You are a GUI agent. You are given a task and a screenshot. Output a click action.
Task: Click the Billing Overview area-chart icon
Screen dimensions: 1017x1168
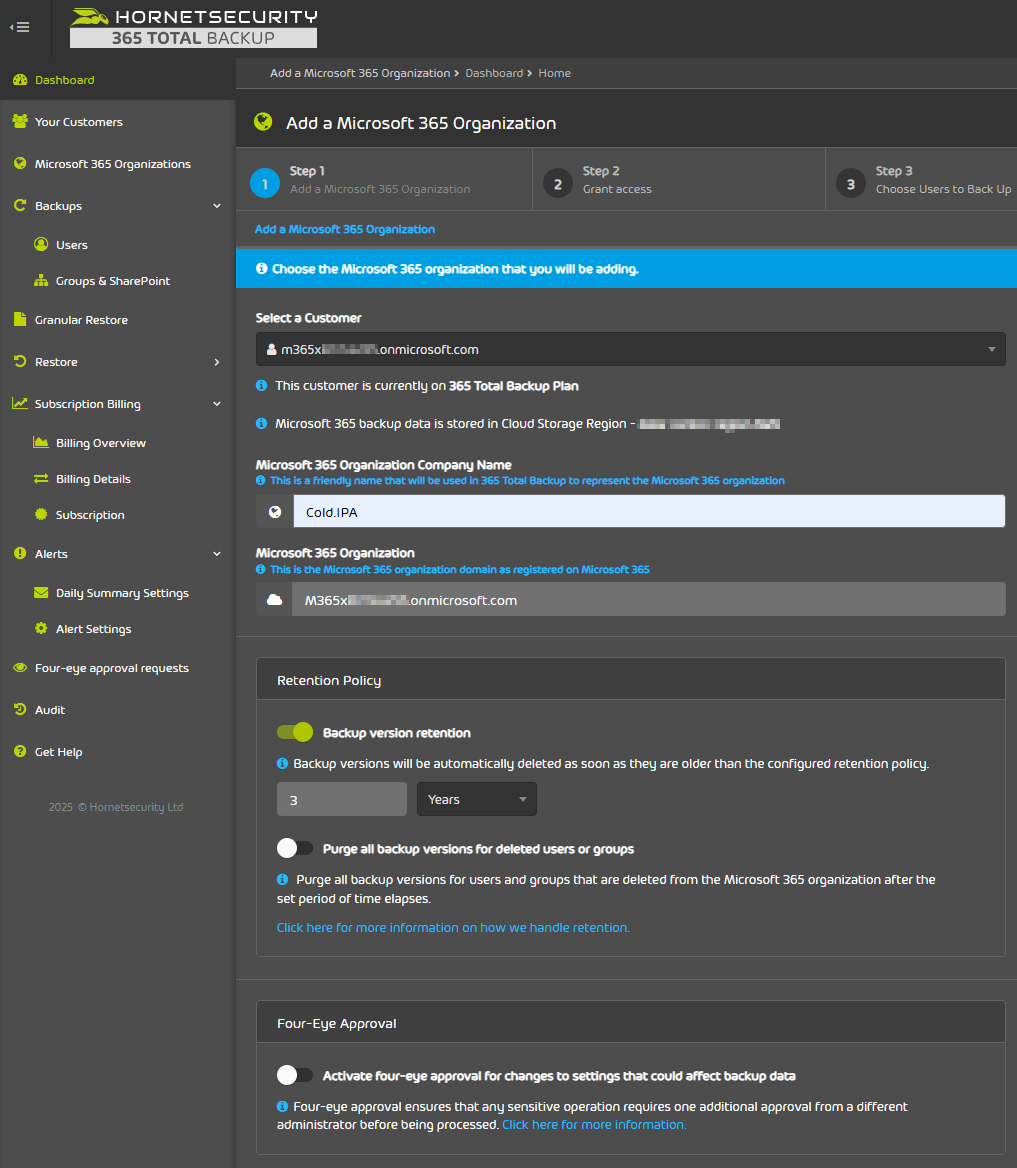coord(41,442)
